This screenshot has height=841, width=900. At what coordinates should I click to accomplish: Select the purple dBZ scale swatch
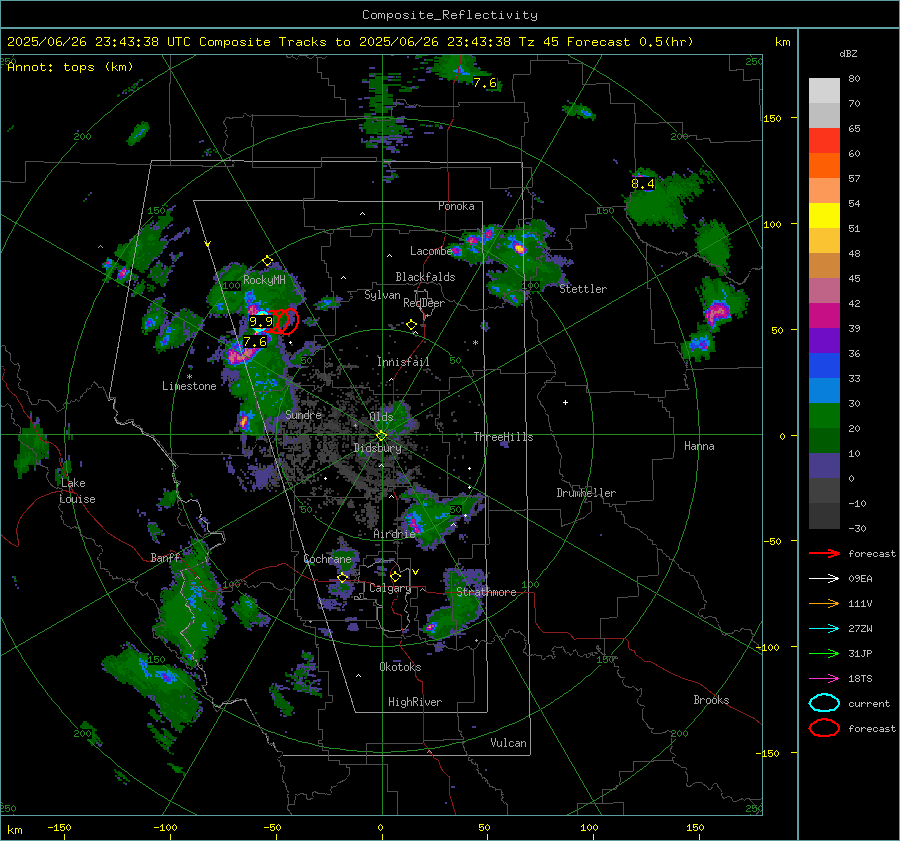click(824, 341)
